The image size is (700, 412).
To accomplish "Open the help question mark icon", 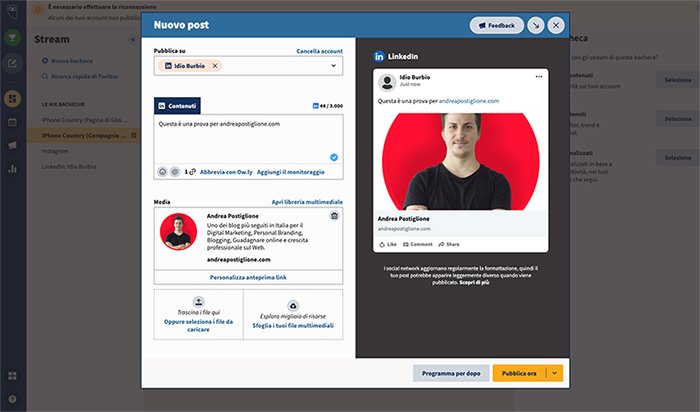I will pos(12,399).
